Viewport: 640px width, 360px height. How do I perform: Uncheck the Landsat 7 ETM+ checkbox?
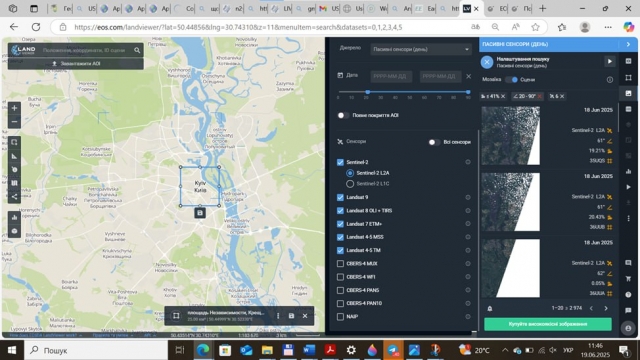click(340, 224)
